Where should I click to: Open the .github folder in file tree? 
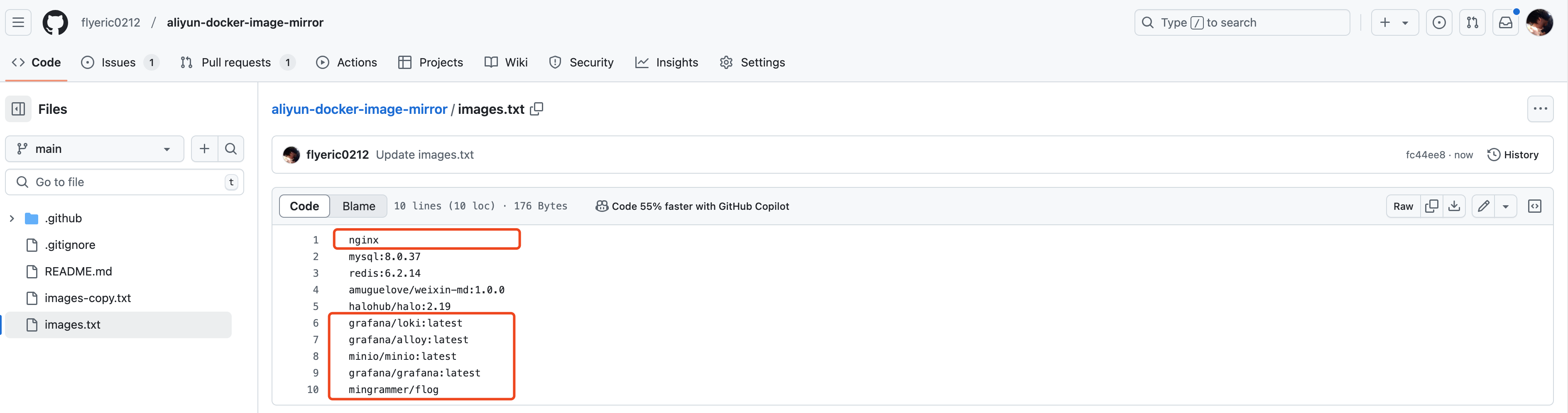(x=63, y=218)
